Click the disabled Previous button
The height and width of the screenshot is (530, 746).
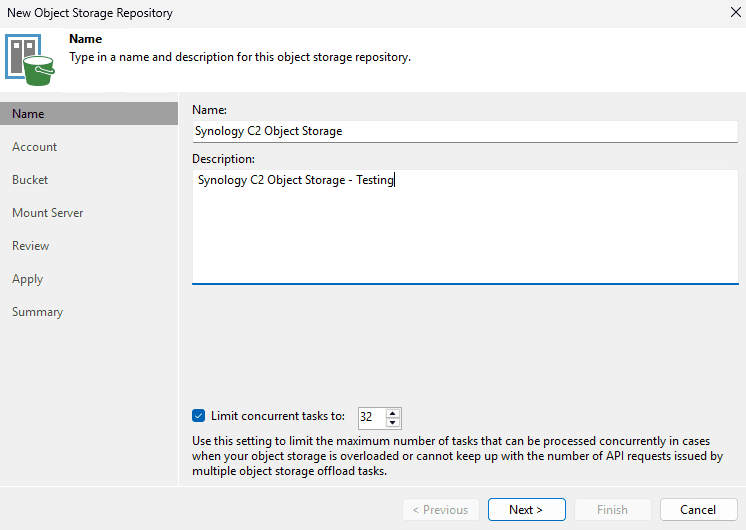(x=441, y=509)
